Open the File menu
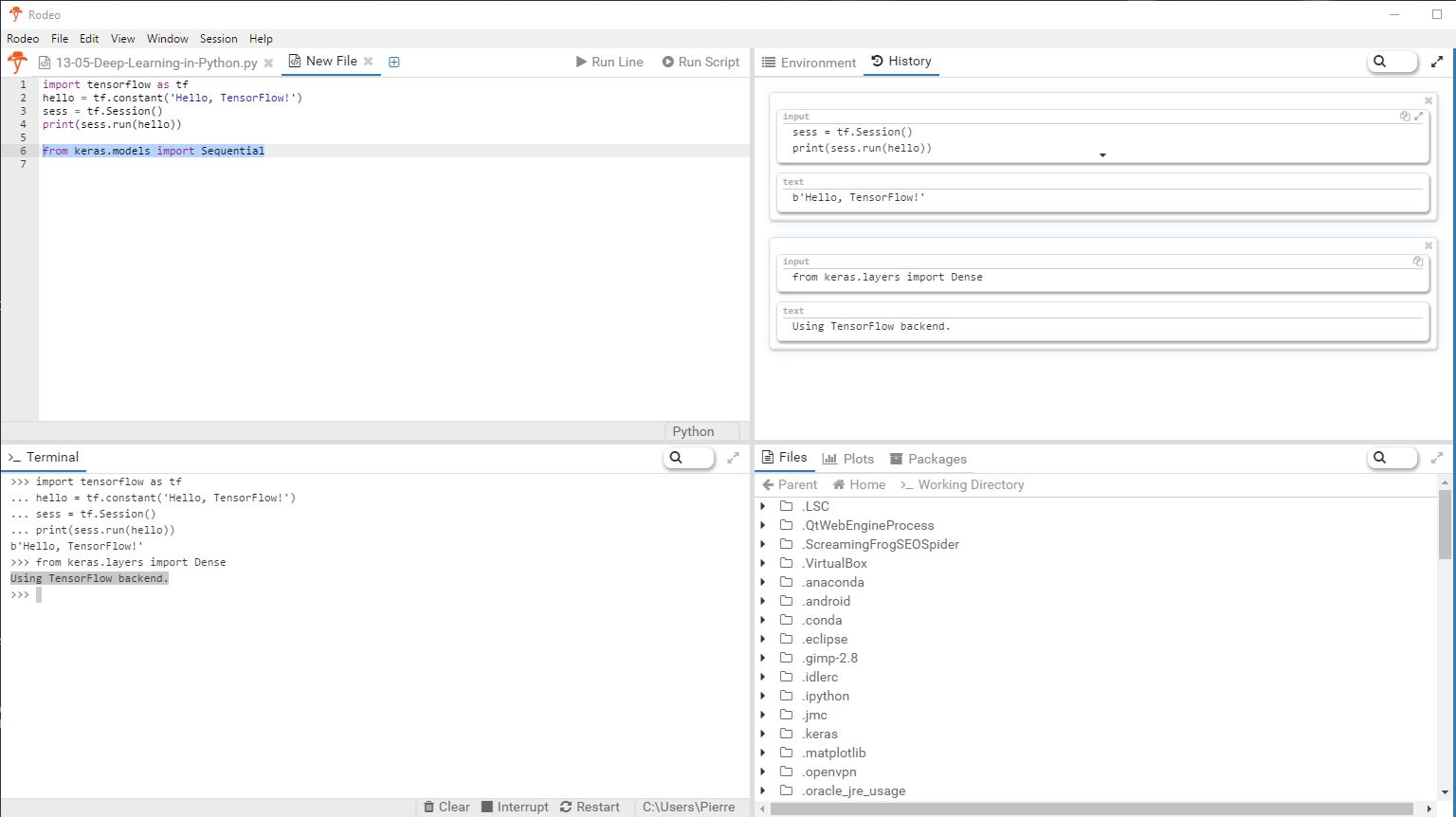Screen dimensions: 1456x817 pos(60,39)
